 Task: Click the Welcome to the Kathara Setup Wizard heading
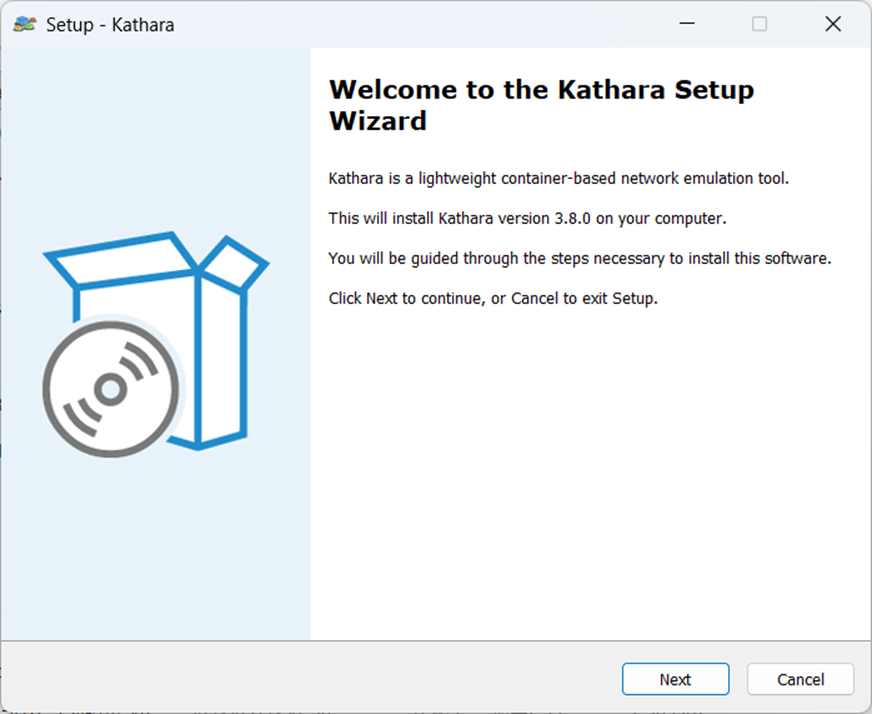(x=540, y=104)
